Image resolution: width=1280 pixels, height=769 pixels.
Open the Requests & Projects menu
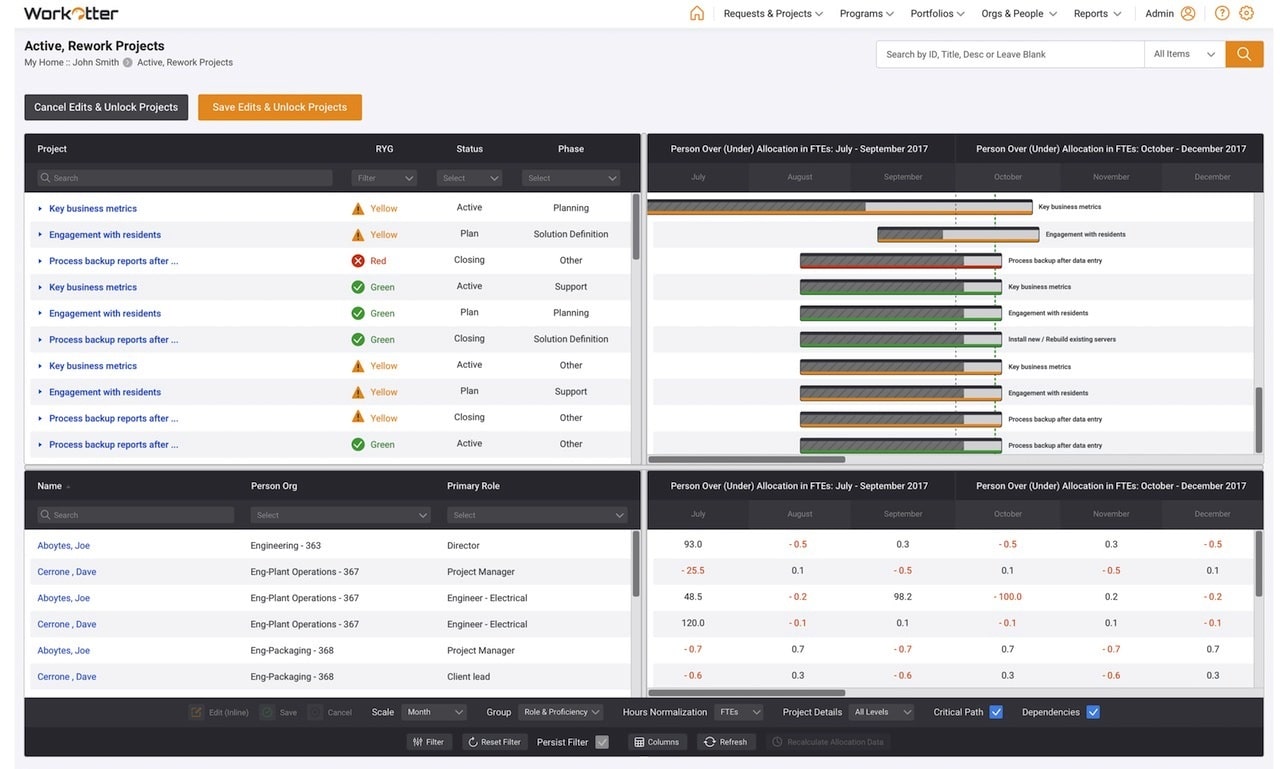(x=773, y=14)
